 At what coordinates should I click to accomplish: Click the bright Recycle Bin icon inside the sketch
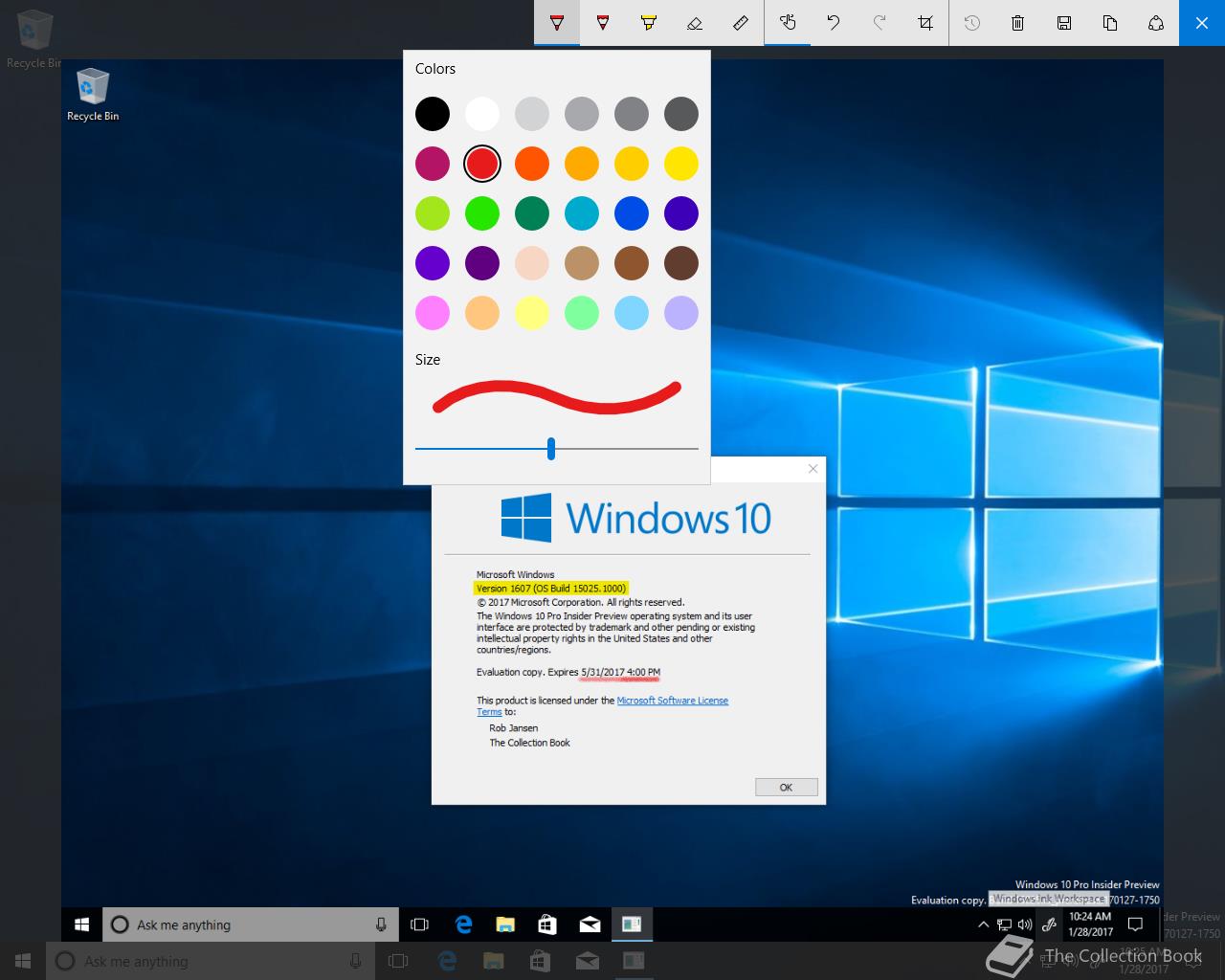(93, 94)
